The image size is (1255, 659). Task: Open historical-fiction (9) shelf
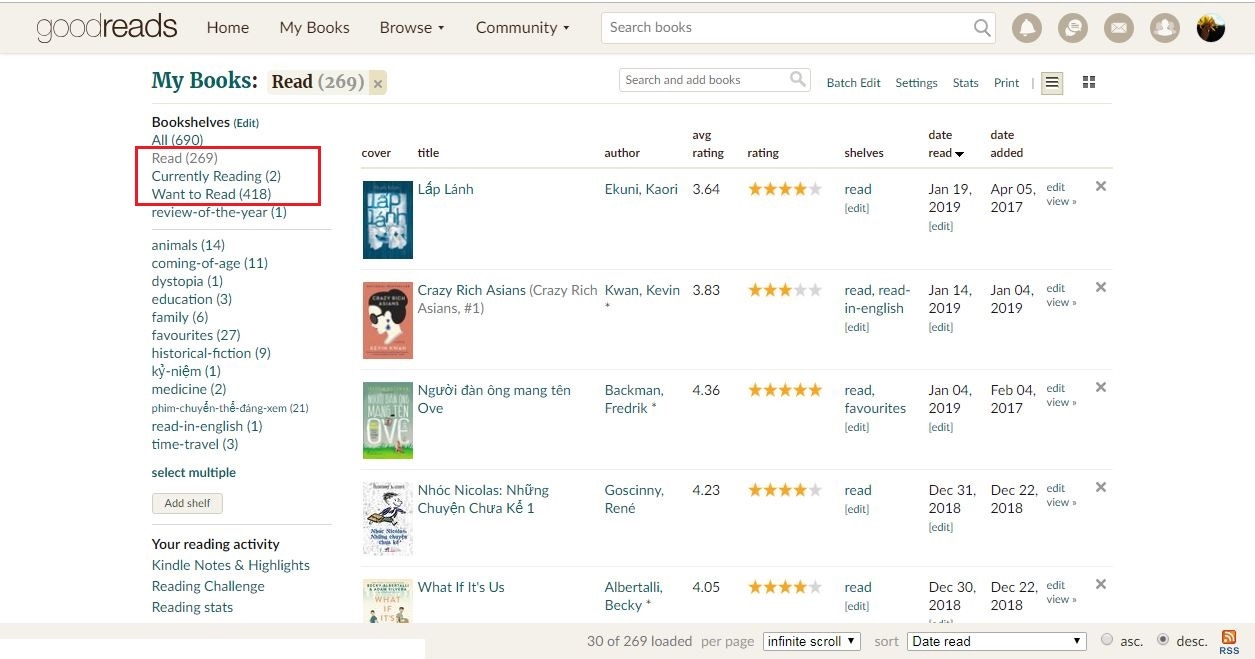point(211,353)
